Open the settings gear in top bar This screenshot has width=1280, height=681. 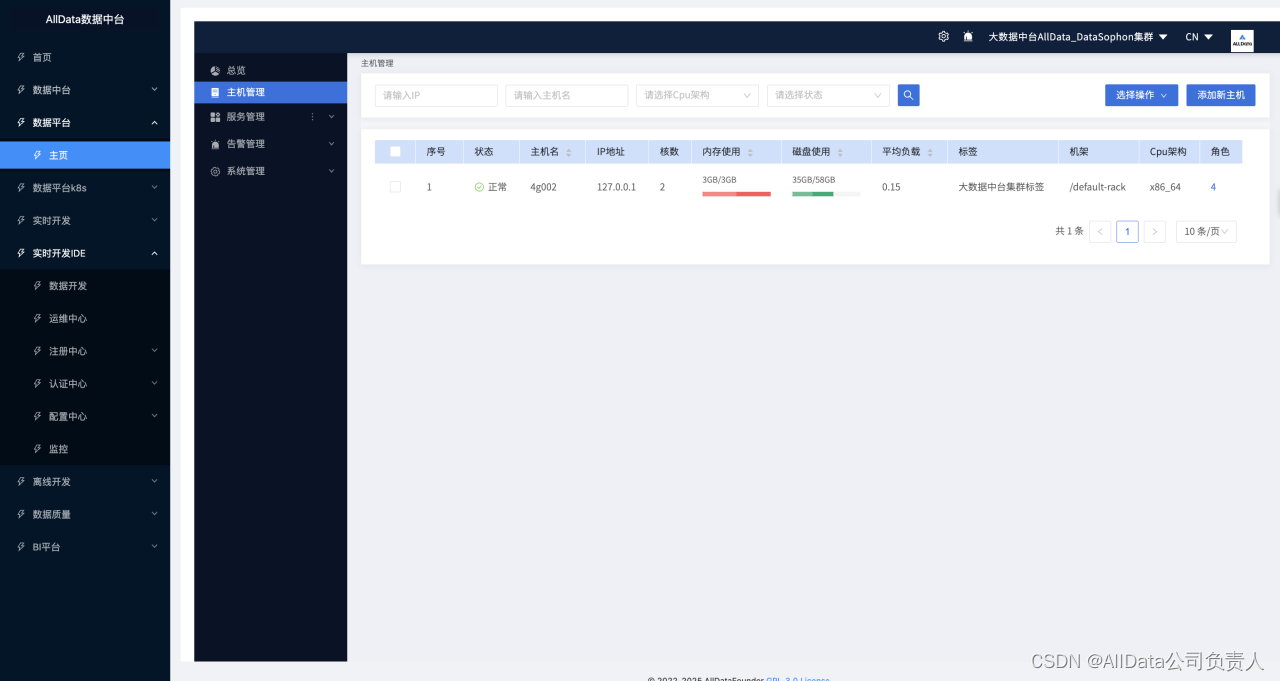pos(943,36)
